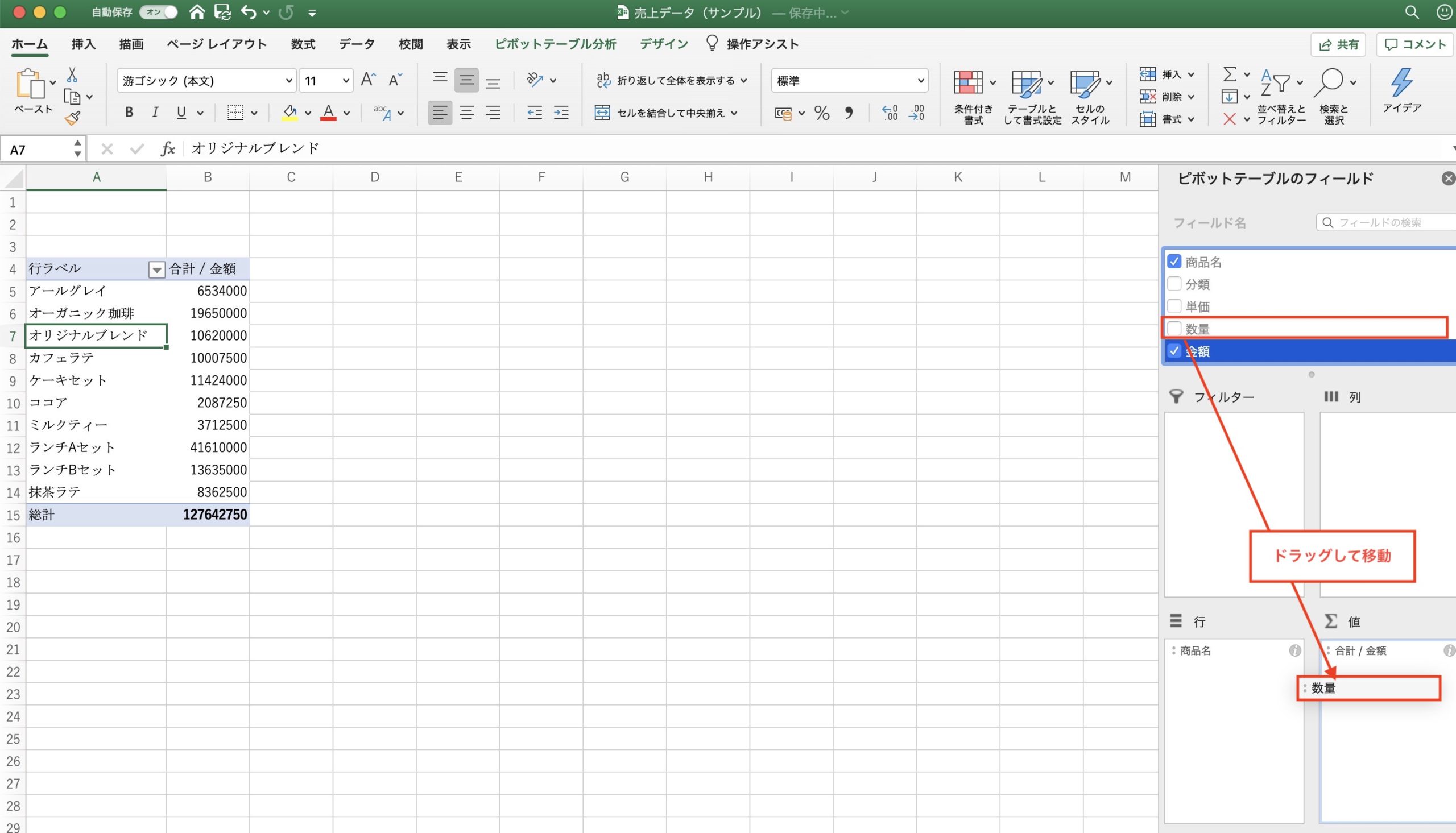Click the insert function fx icon
Viewport: 1456px width, 833px height.
coord(167,149)
